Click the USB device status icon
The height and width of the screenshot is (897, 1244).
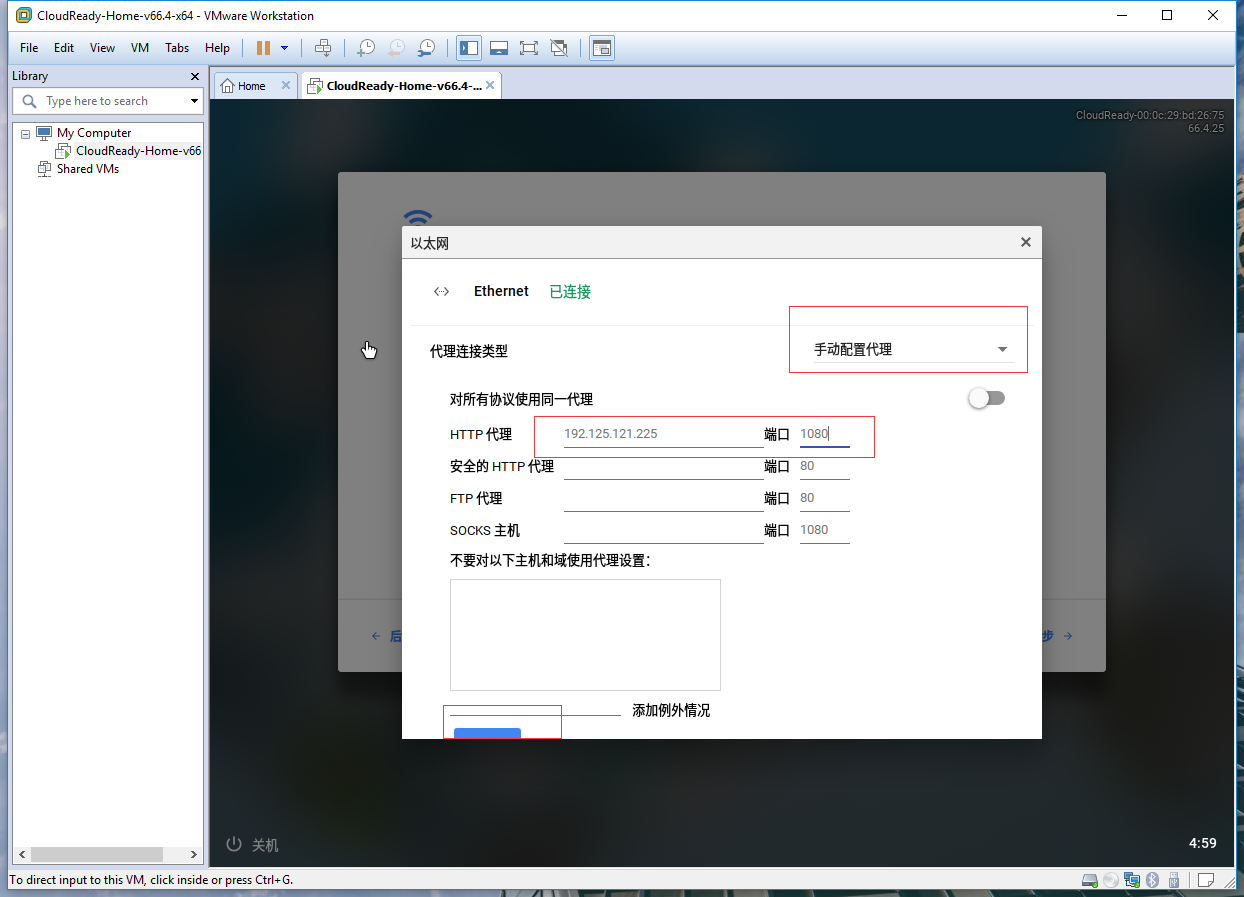[x=1173, y=880]
